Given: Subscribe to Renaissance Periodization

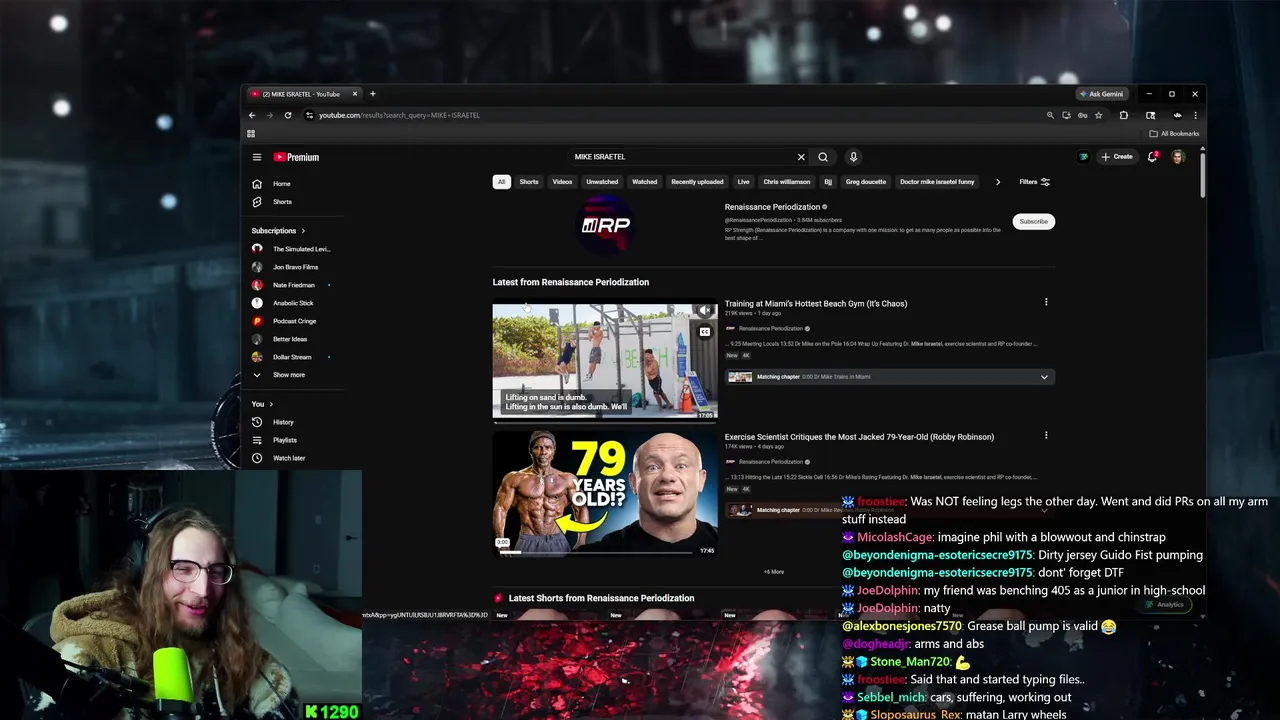Looking at the screenshot, I should coord(1033,221).
